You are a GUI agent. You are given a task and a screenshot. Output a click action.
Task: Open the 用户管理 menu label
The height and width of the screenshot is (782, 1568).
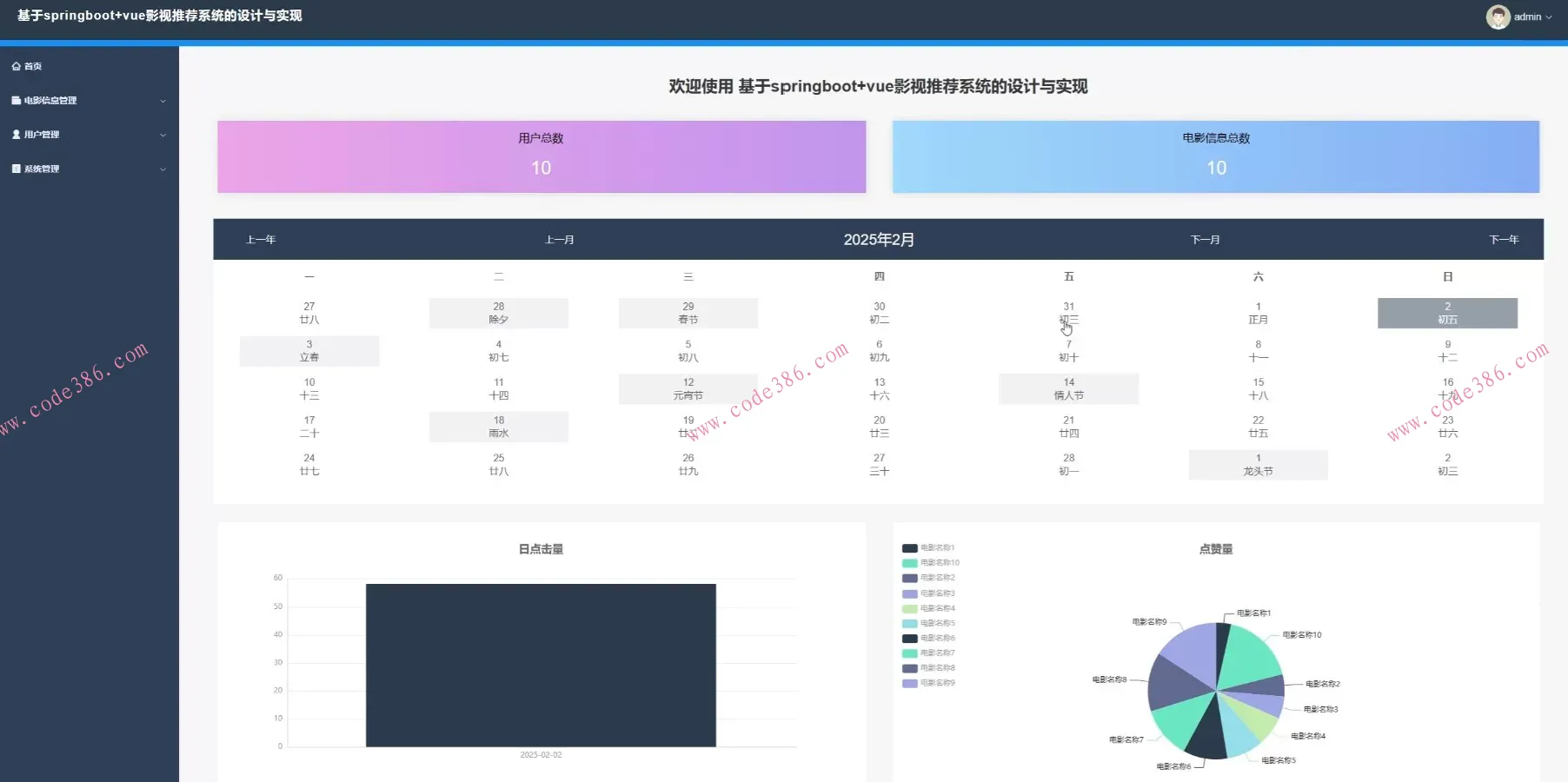[x=42, y=135]
